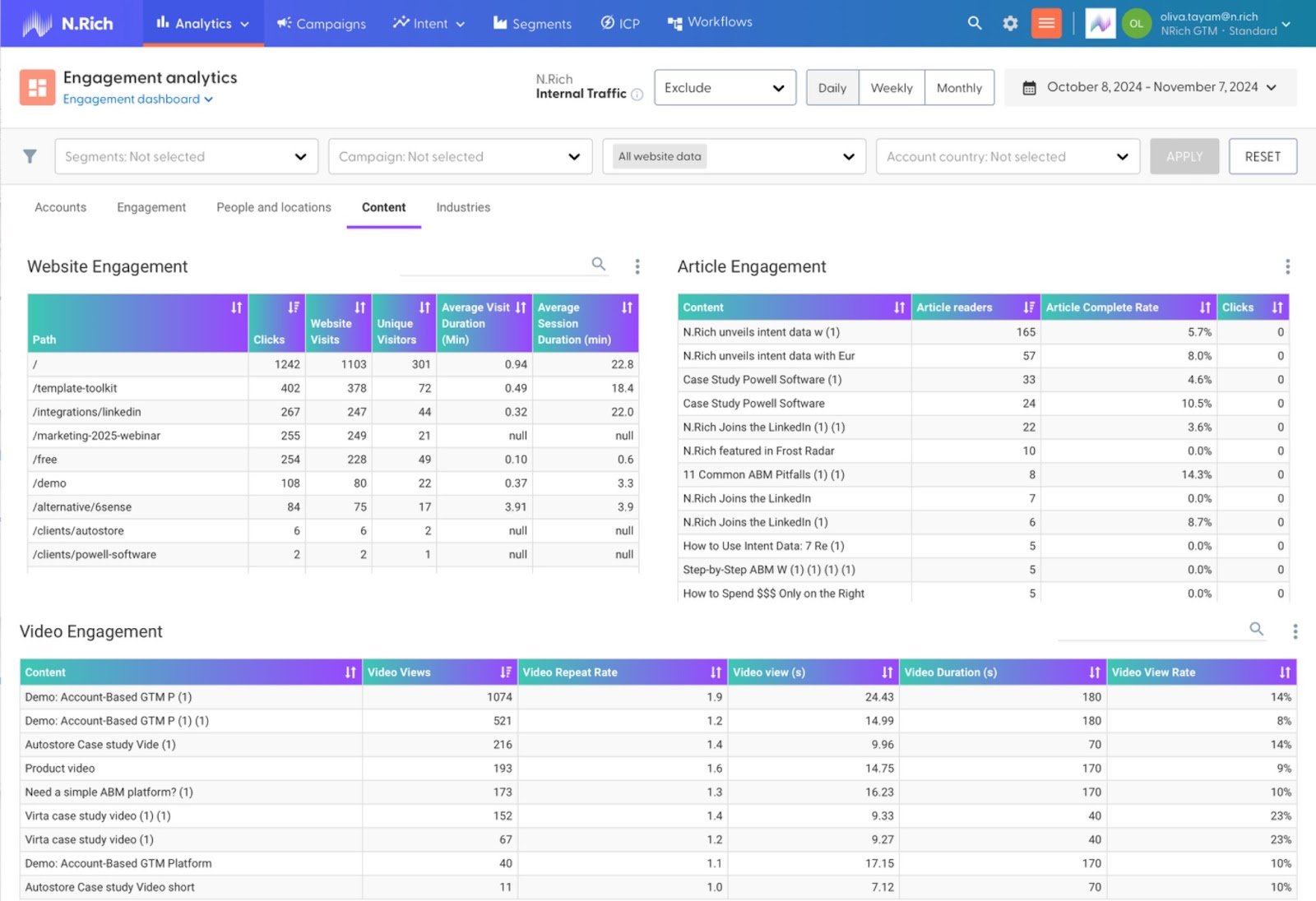
Task: Search within Website Engagement table
Action: [x=599, y=264]
